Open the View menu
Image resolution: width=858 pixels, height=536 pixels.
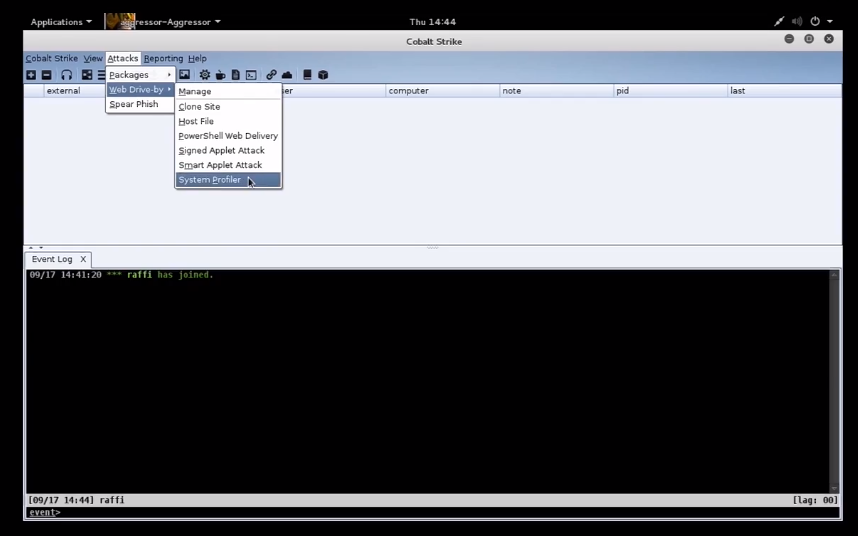[x=92, y=58]
